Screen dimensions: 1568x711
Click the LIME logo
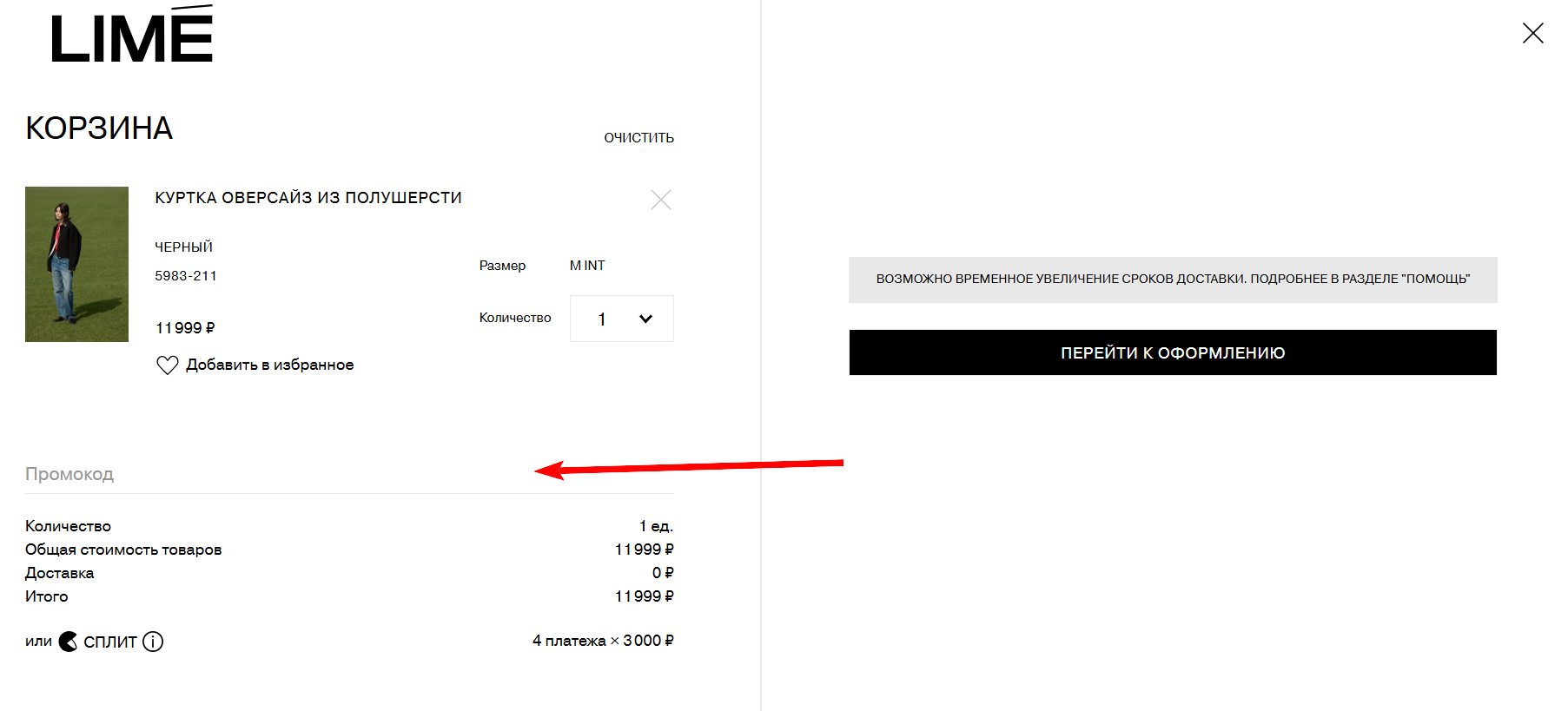point(132,36)
